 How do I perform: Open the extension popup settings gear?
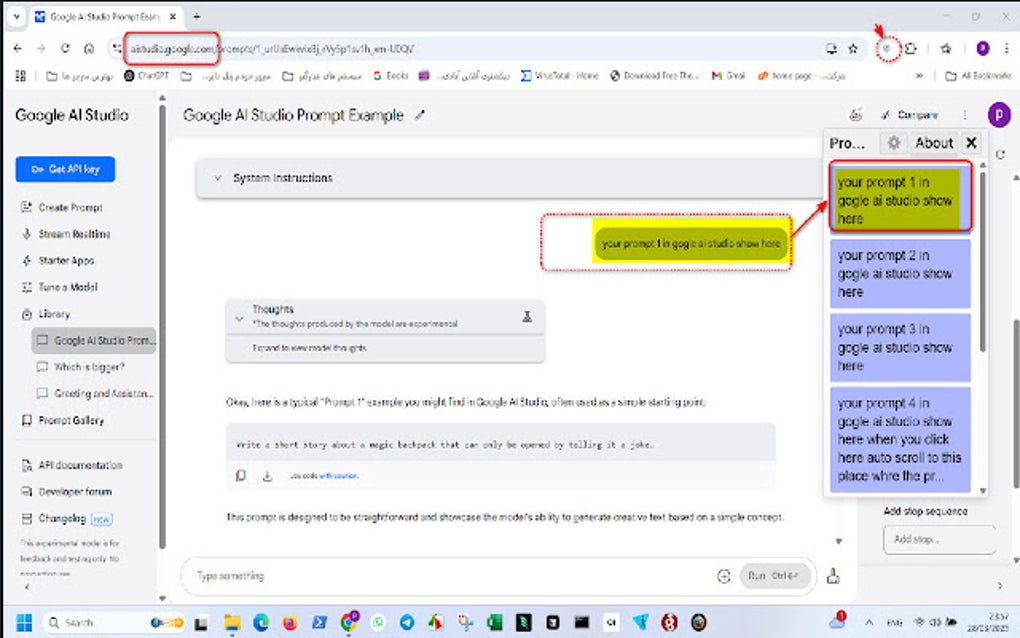click(x=893, y=142)
